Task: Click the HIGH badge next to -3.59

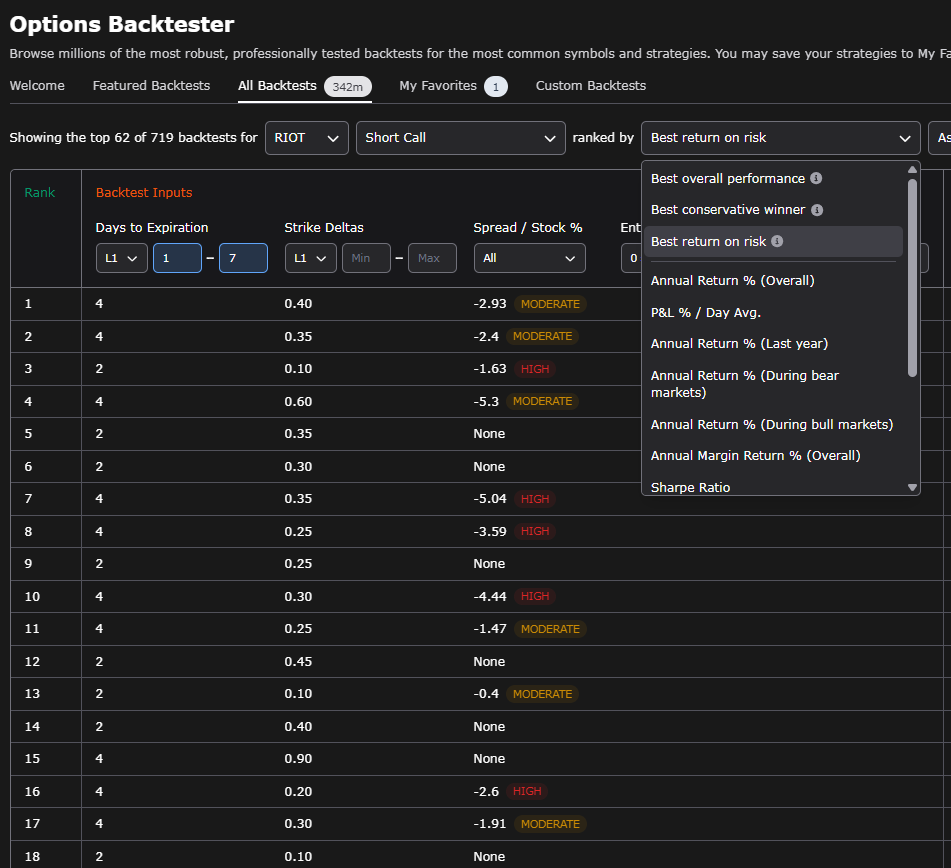Action: click(x=535, y=531)
